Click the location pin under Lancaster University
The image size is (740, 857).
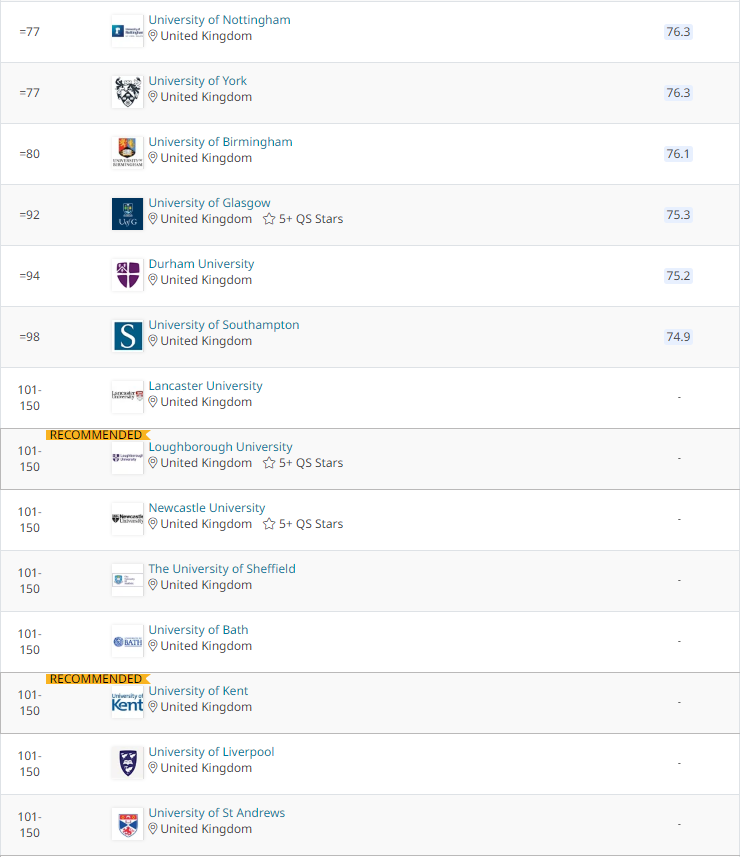pos(153,402)
